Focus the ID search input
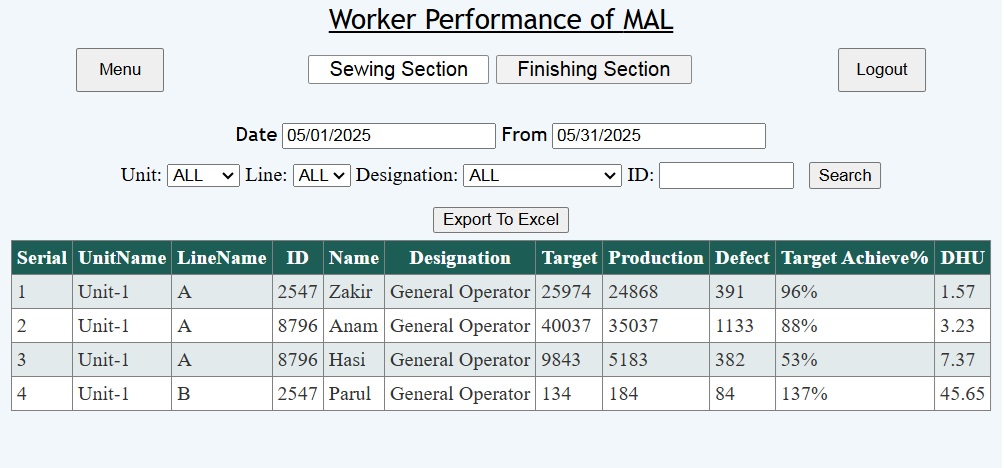Screen dimensions: 1004x468 726,175
